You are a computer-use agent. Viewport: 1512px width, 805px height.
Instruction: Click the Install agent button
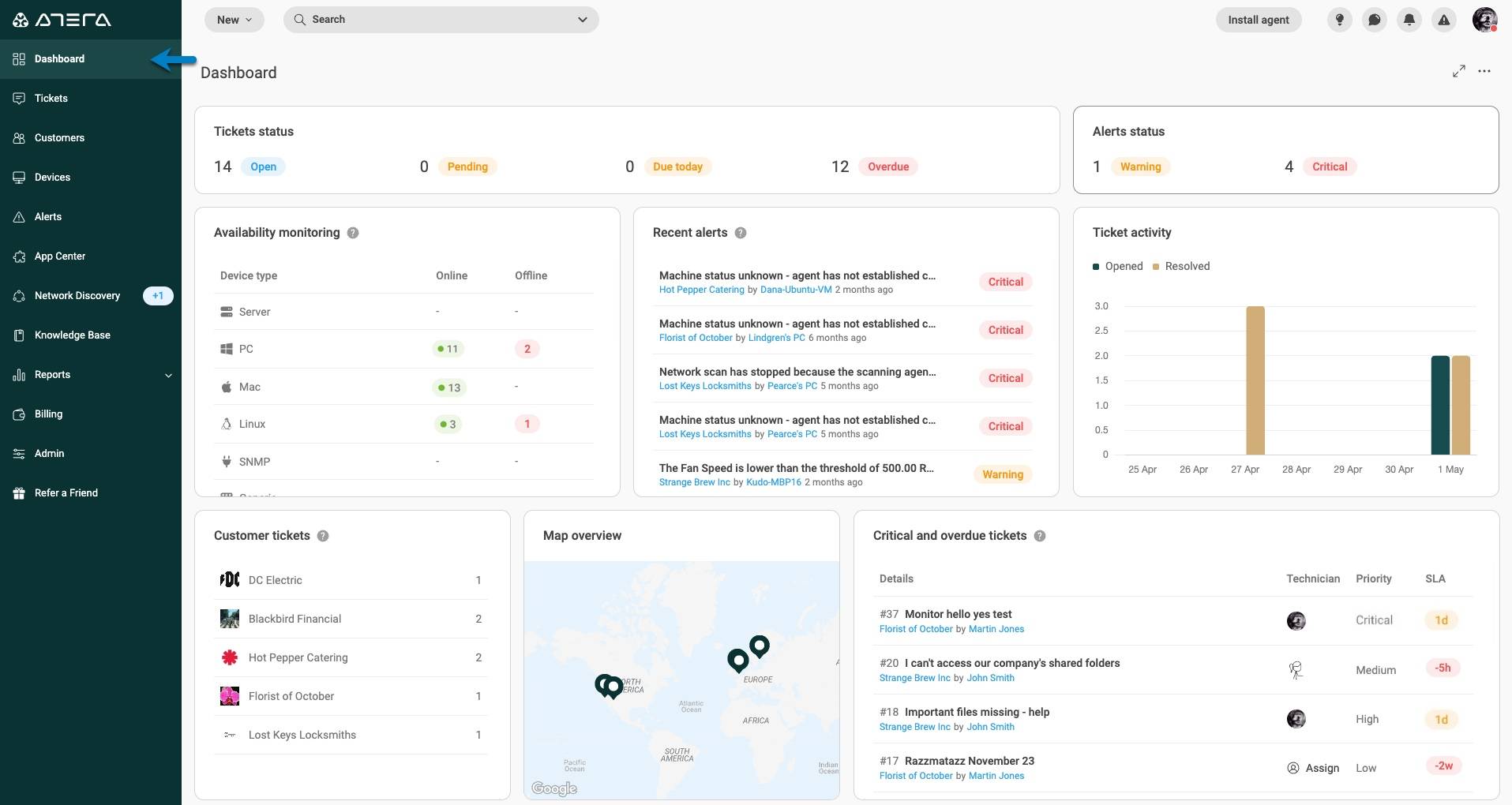(x=1258, y=20)
